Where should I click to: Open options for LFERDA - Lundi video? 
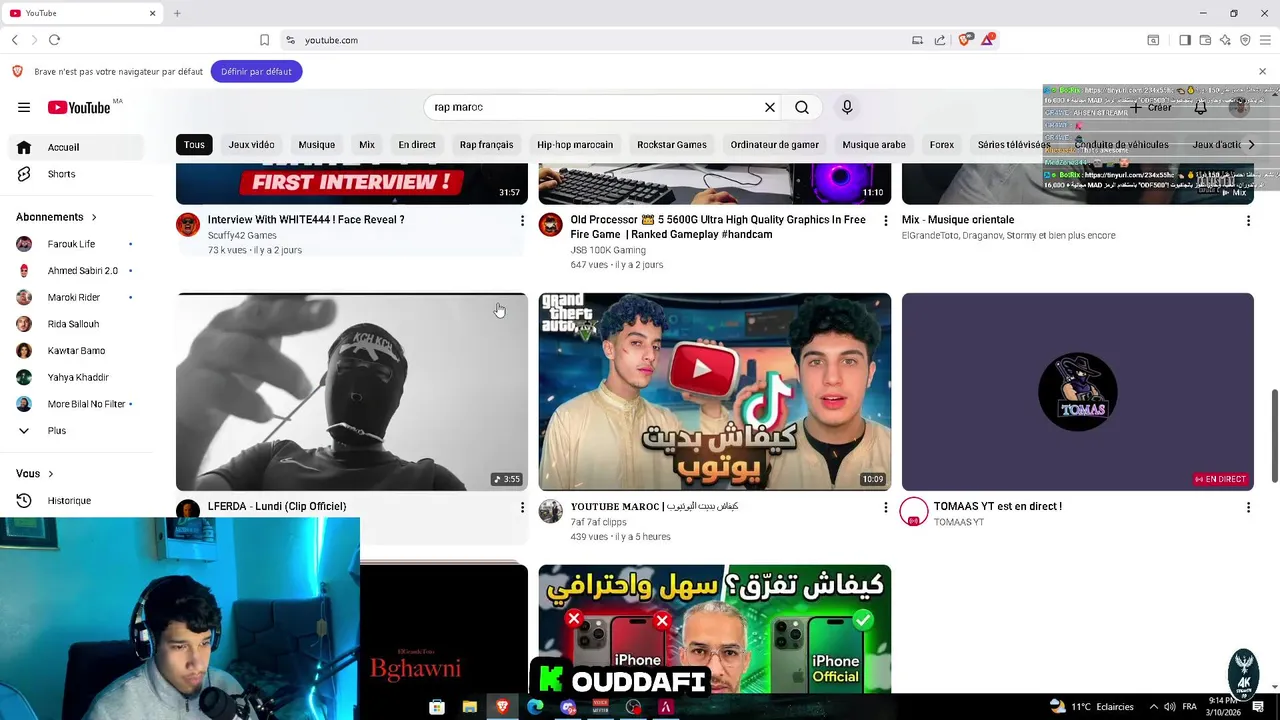pos(522,507)
